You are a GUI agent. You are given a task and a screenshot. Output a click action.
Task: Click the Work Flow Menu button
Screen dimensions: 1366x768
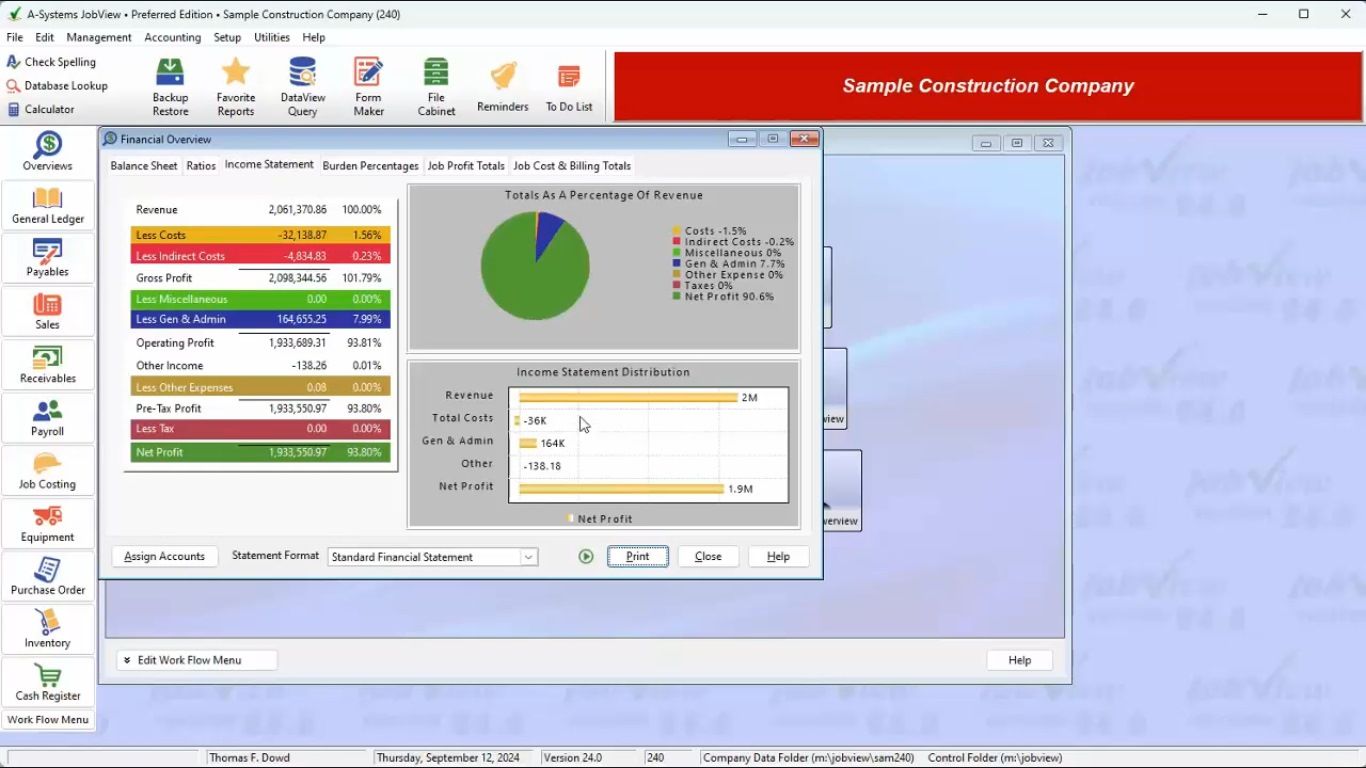coord(48,720)
